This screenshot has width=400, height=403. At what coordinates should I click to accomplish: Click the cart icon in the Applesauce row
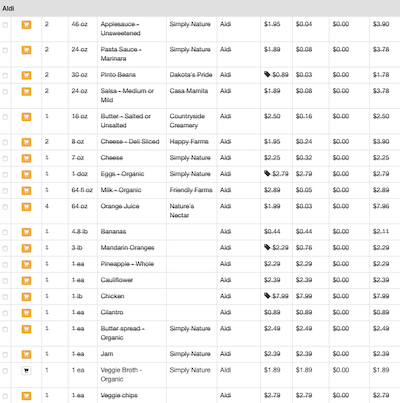pos(26,25)
